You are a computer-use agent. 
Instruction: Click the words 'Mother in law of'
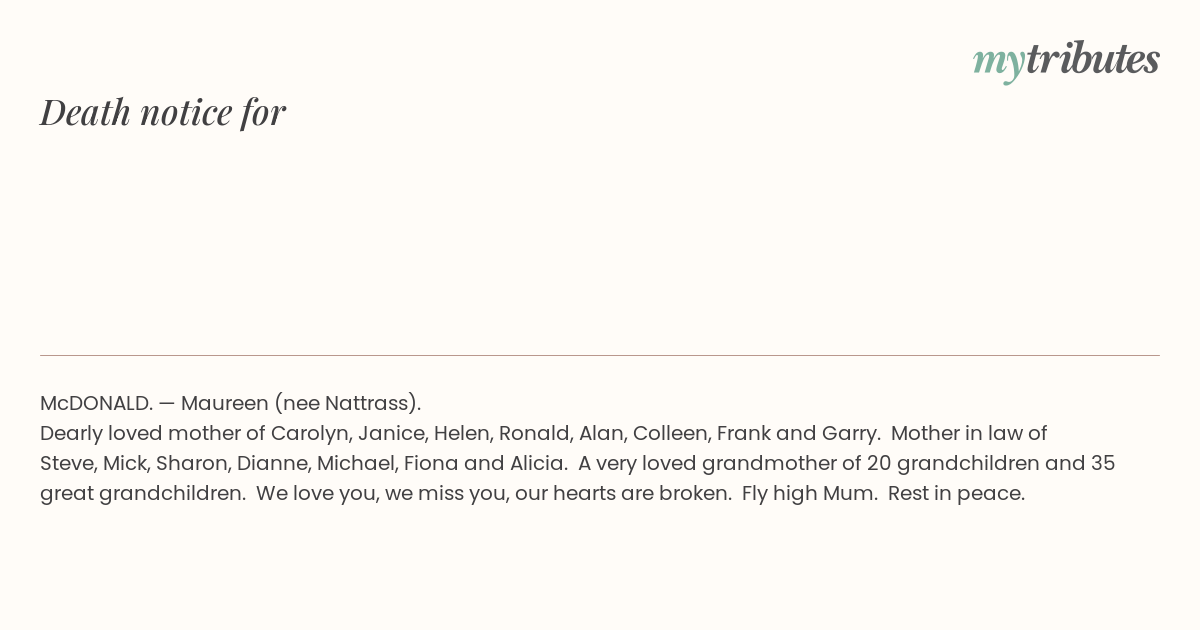(969, 433)
